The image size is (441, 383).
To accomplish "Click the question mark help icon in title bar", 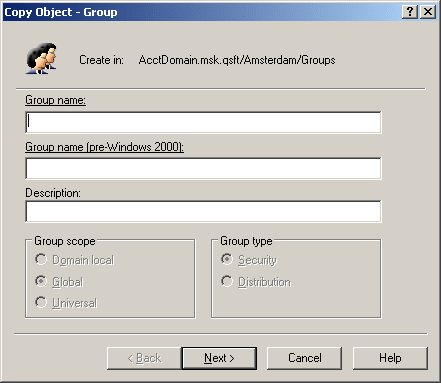I will point(410,12).
